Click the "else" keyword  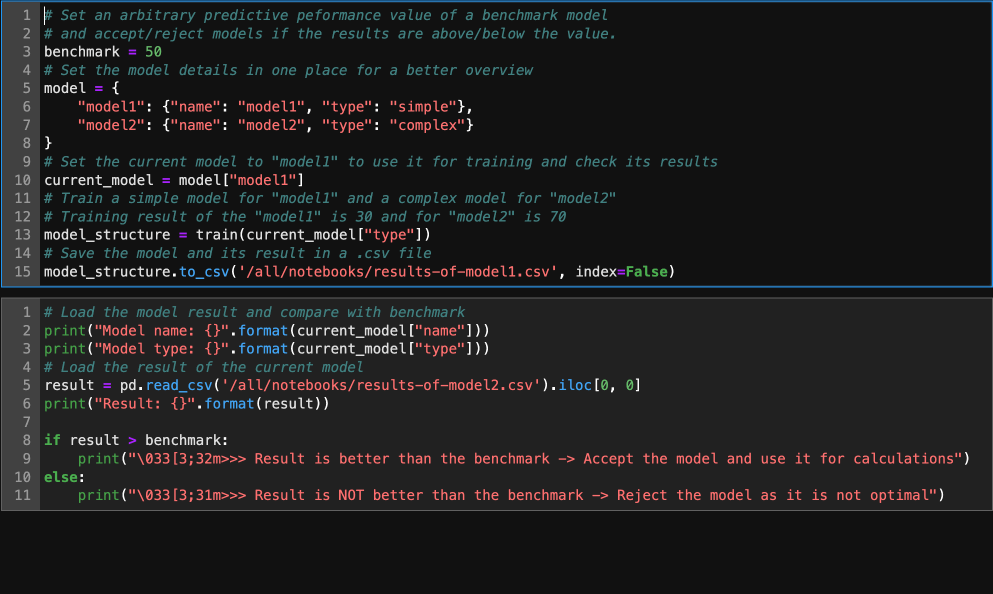pyautogui.click(x=61, y=477)
